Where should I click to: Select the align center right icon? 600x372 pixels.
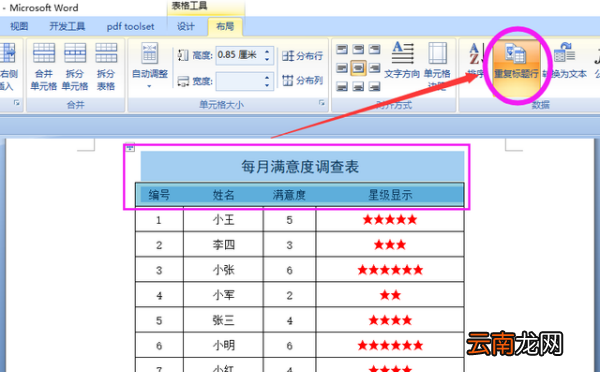pyautogui.click(x=374, y=68)
